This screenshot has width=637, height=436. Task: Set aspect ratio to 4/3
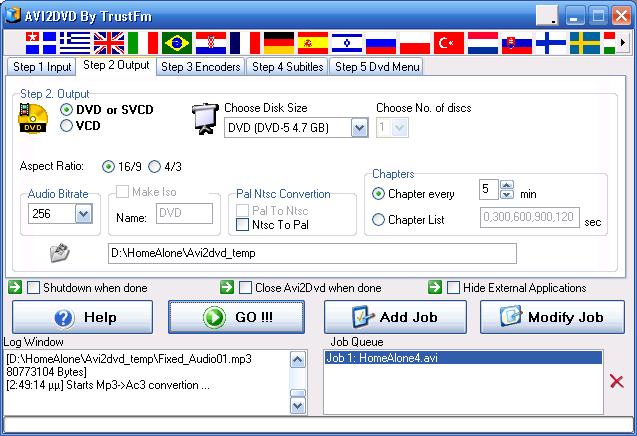[x=155, y=166]
